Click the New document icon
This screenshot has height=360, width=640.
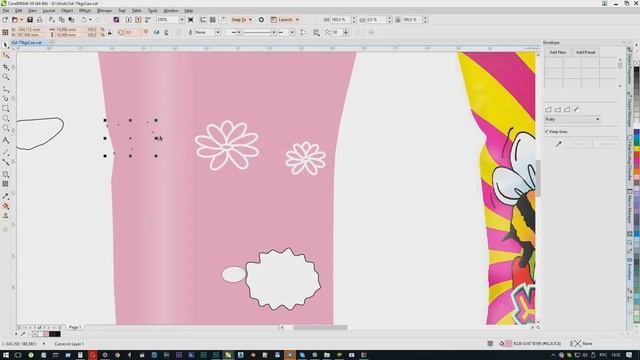tap(5, 20)
